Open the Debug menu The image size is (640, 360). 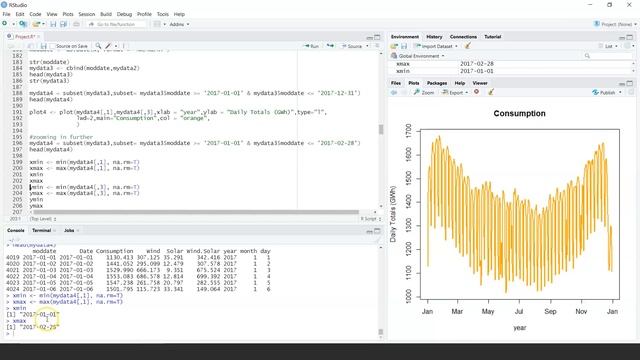pyautogui.click(x=124, y=14)
